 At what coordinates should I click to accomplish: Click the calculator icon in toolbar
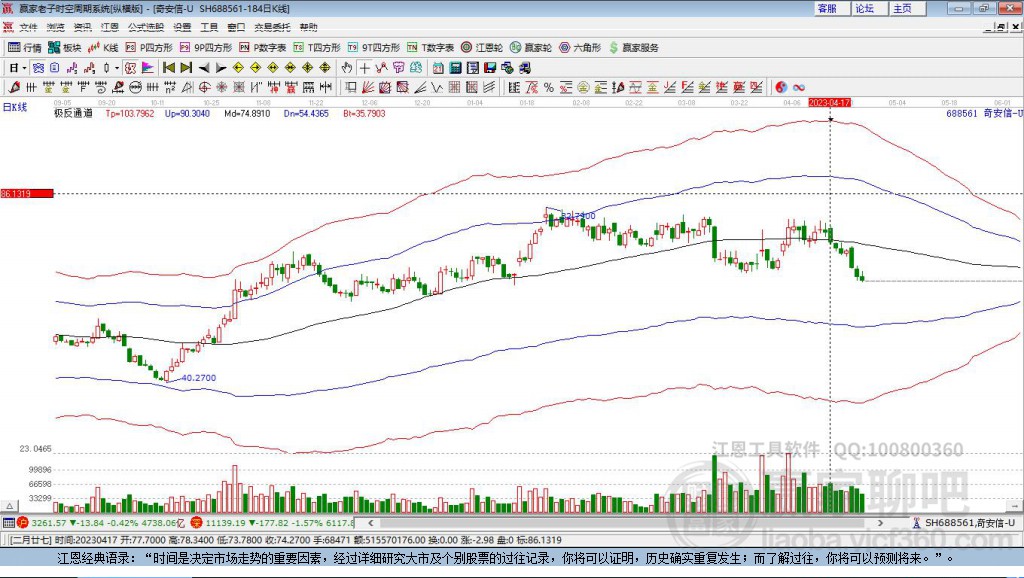click(455, 68)
